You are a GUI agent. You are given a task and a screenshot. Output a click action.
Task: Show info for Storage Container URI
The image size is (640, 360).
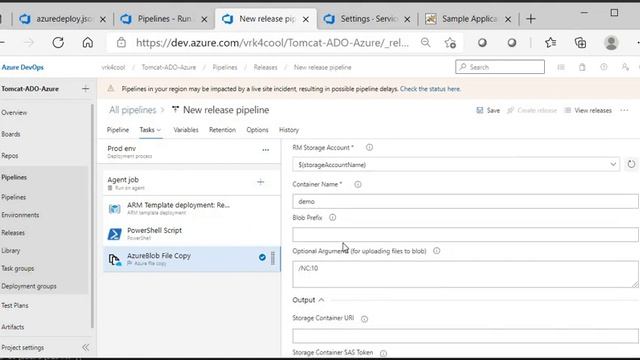pyautogui.click(x=364, y=319)
